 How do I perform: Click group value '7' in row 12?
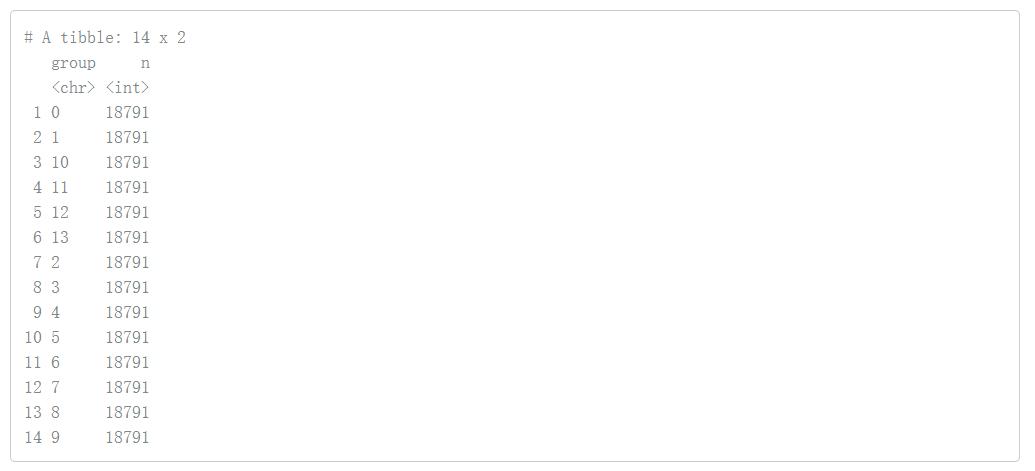click(x=56, y=388)
